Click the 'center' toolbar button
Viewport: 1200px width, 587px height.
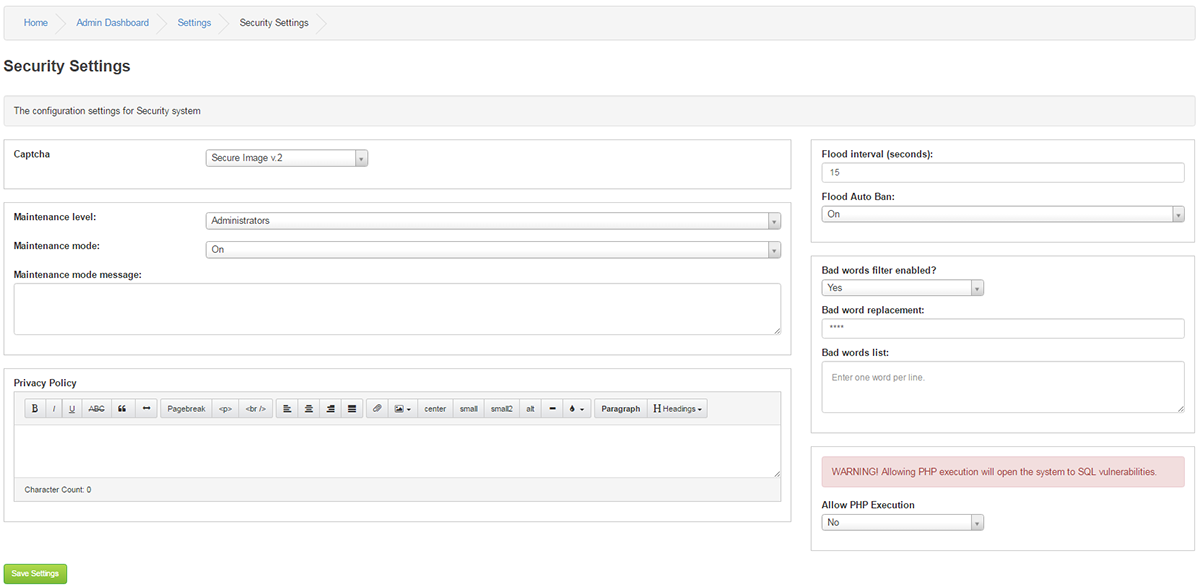pyautogui.click(x=435, y=408)
